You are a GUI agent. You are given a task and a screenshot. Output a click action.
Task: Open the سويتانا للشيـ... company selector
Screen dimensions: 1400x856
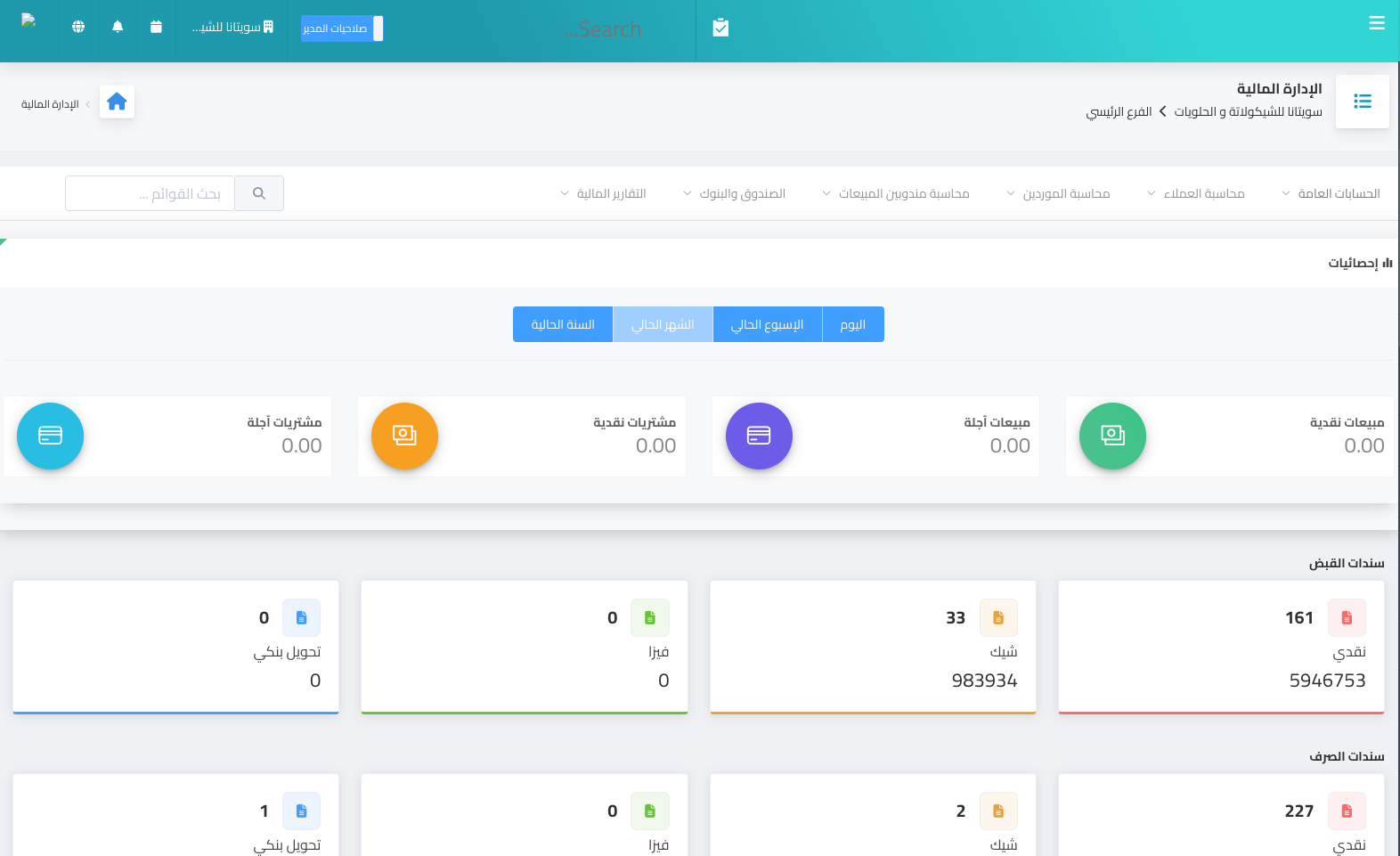232,28
